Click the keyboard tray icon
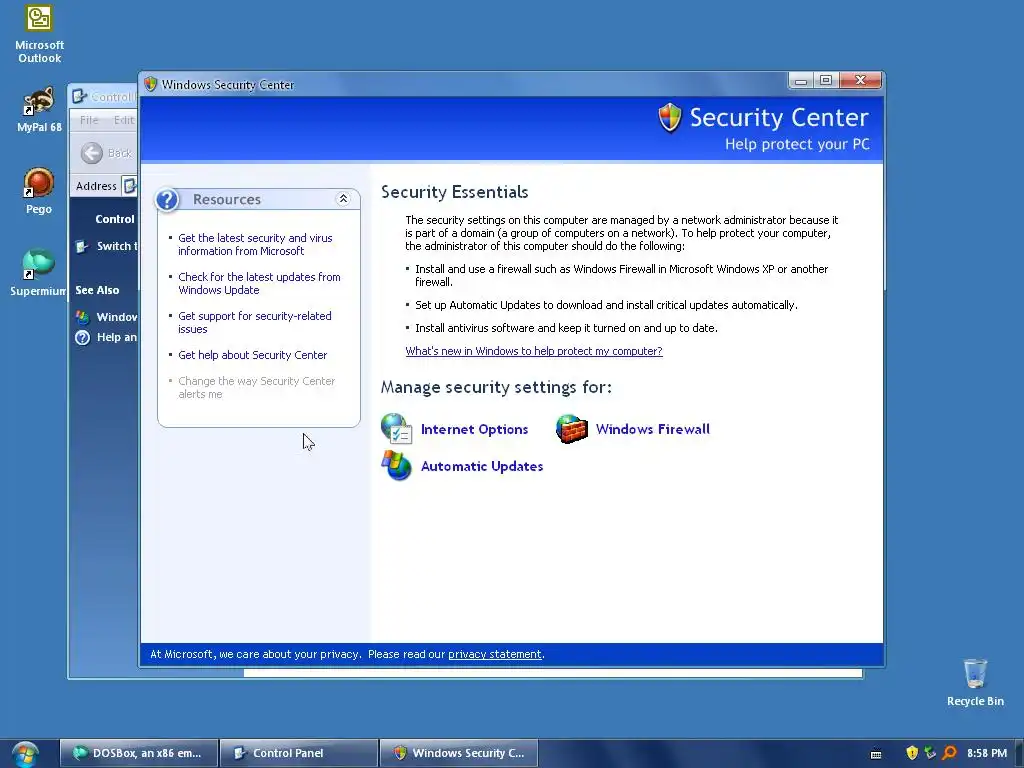The image size is (1024, 768). [876, 754]
